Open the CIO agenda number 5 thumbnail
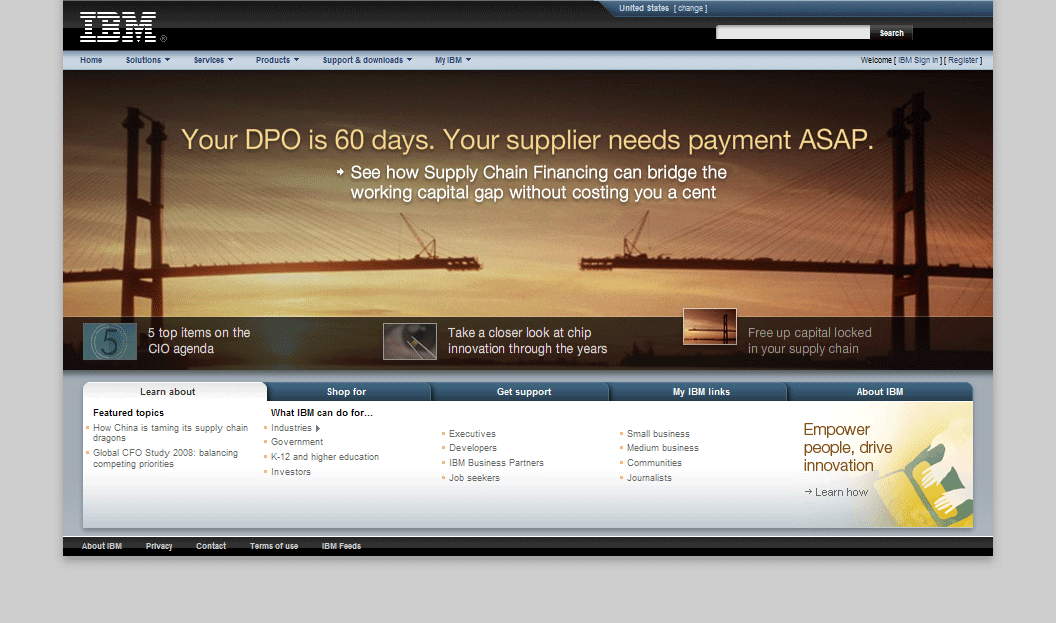The width and height of the screenshot is (1056, 623). tap(110, 341)
